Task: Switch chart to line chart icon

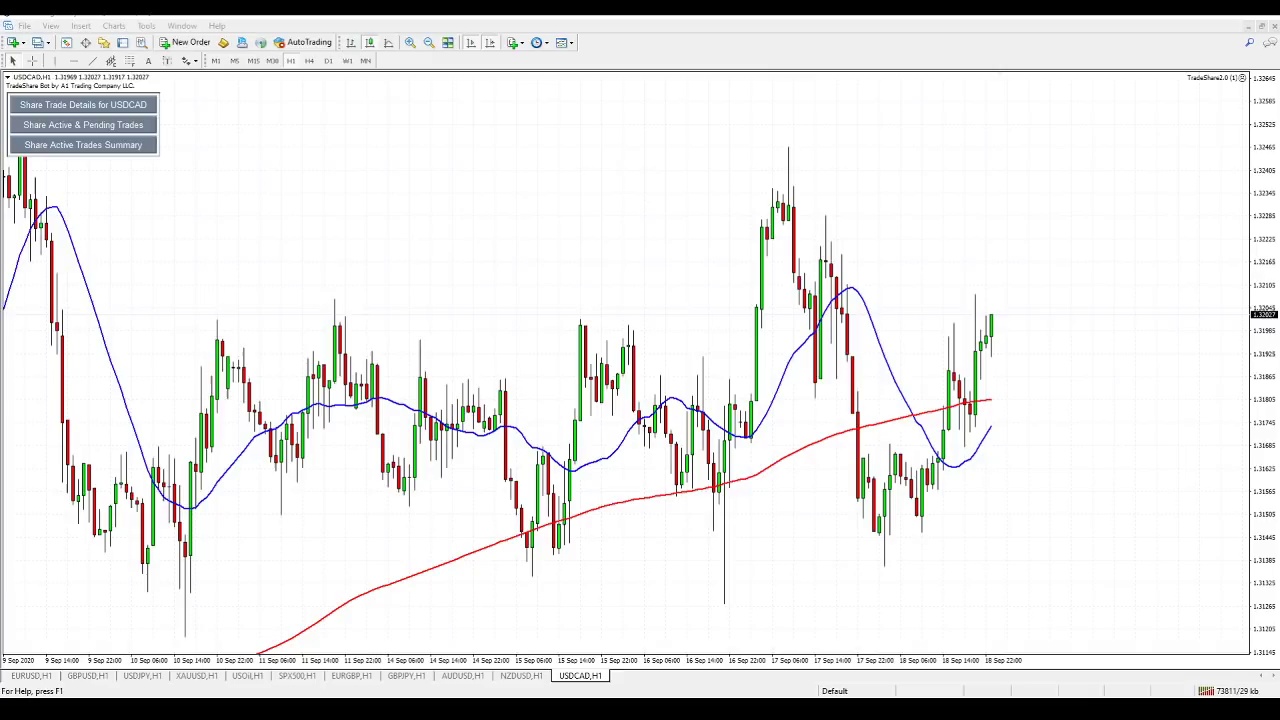Action: click(389, 43)
